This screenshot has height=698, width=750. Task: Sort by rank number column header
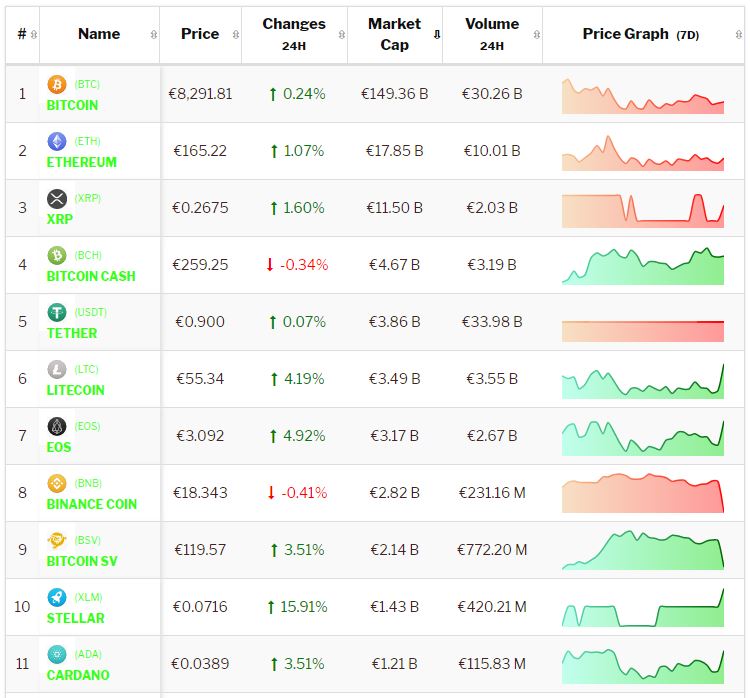23,34
